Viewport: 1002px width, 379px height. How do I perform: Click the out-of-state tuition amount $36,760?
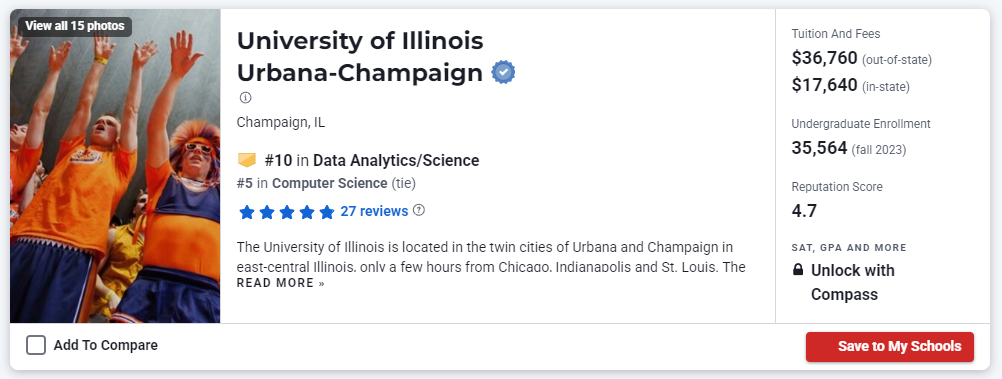tap(824, 58)
